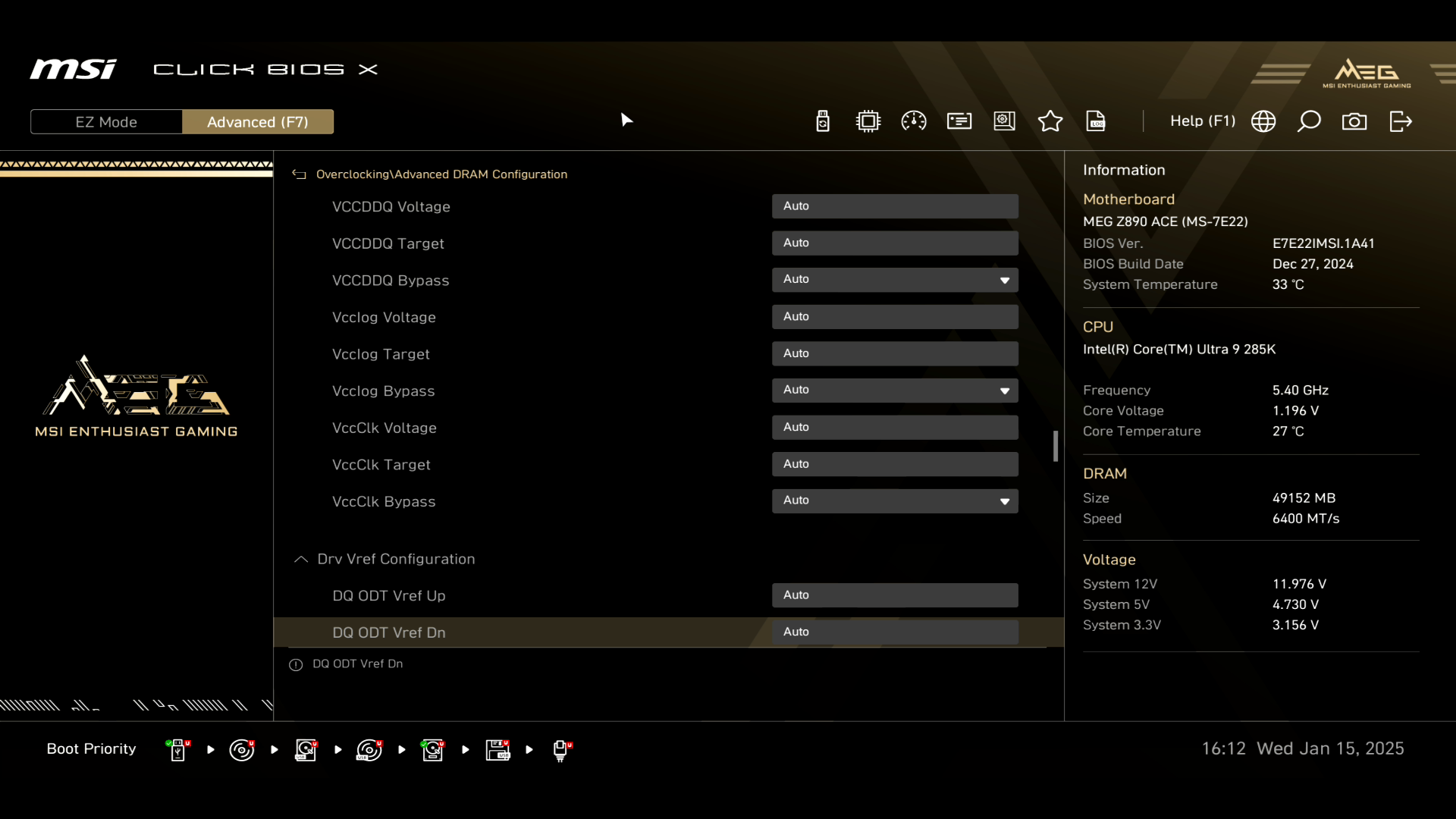Select USB floppy boot priority device
Image resolution: width=1456 pixels, height=819 pixels.
pyautogui.click(x=497, y=750)
